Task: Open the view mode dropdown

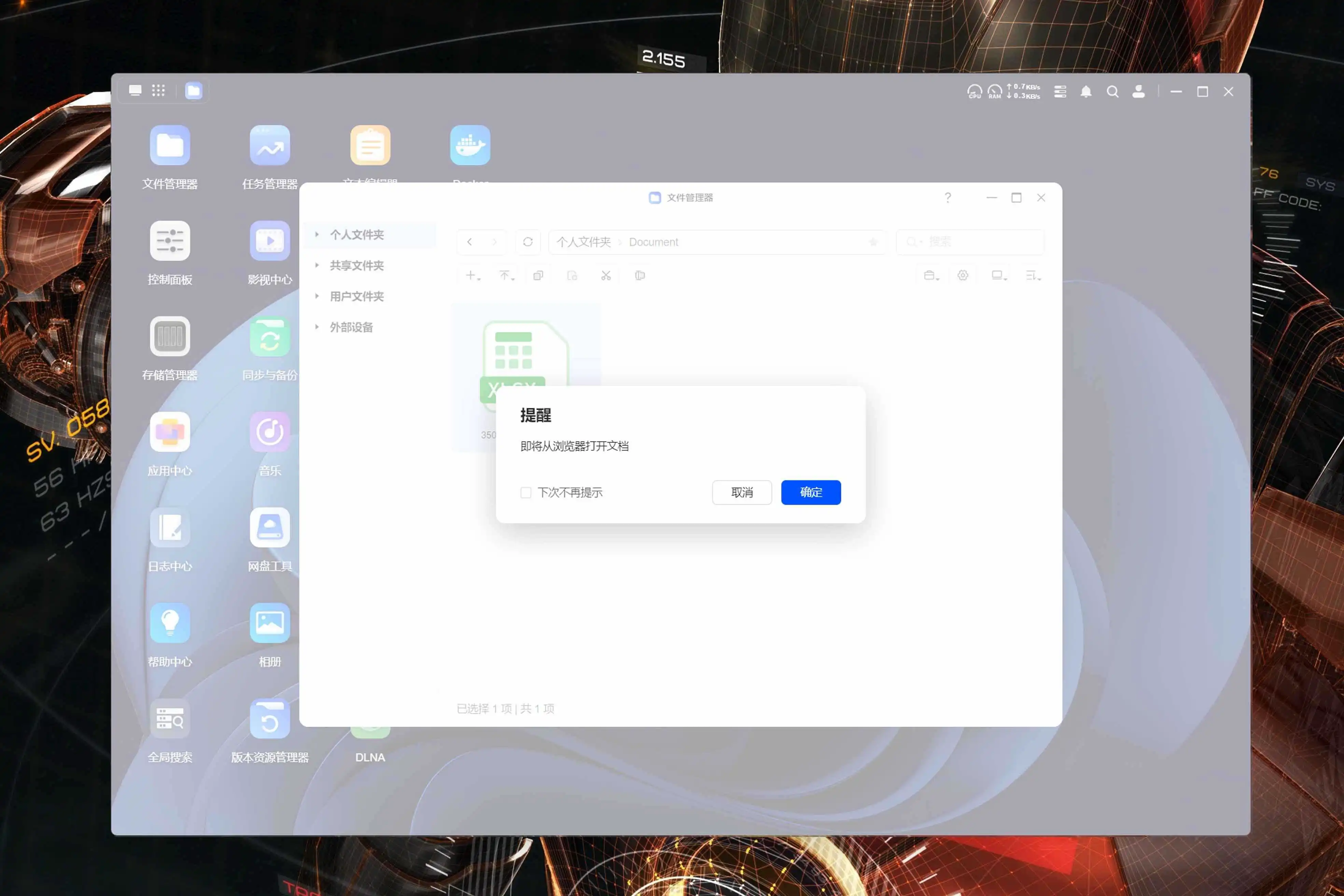Action: coord(999,276)
